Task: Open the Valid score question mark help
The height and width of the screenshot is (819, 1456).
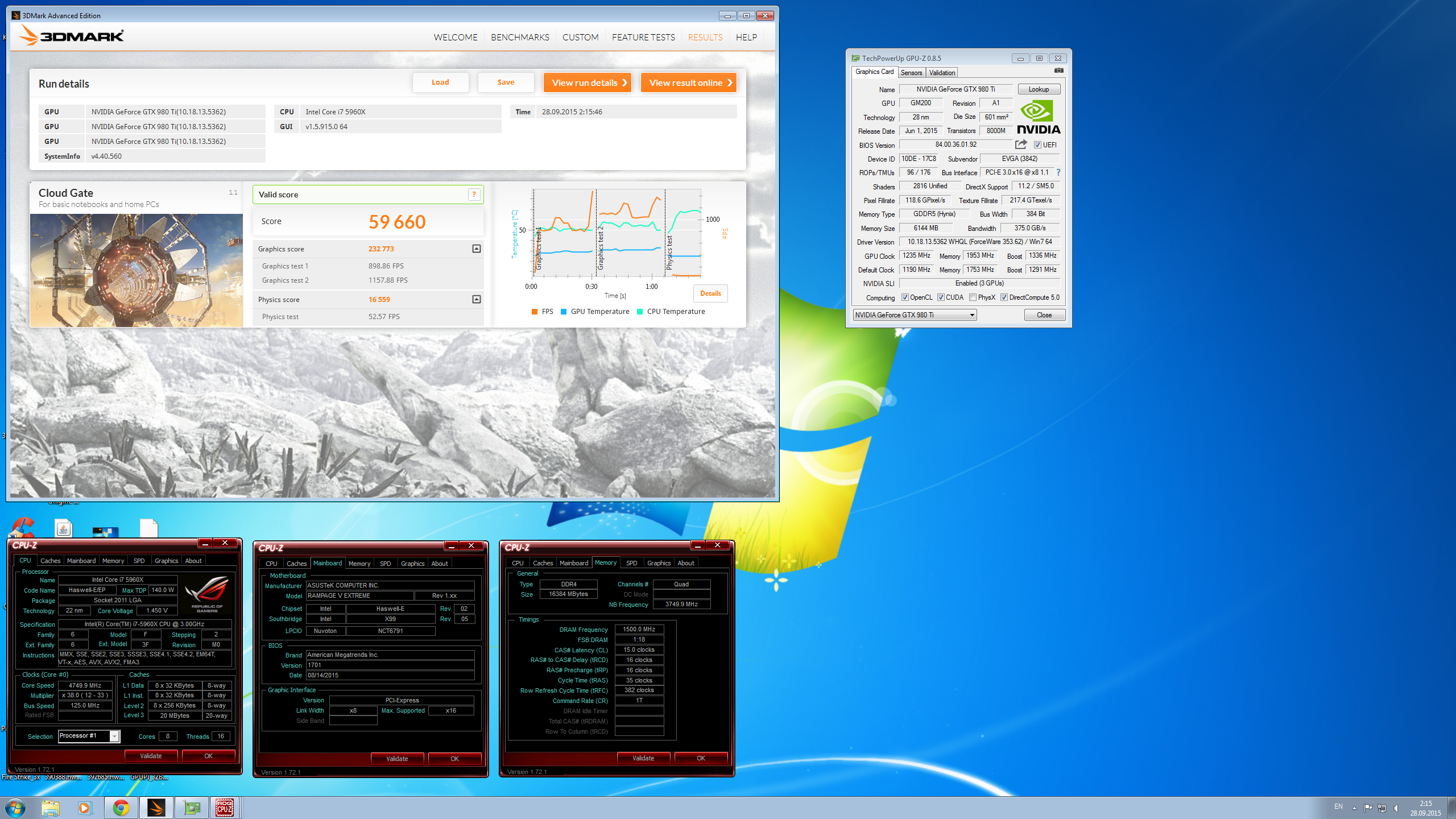Action: tap(474, 195)
